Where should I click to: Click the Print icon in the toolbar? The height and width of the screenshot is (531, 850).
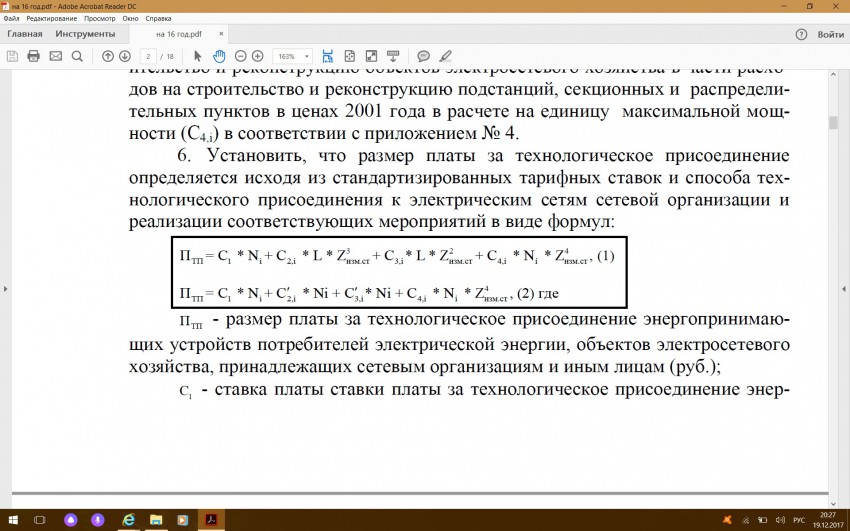coord(33,56)
